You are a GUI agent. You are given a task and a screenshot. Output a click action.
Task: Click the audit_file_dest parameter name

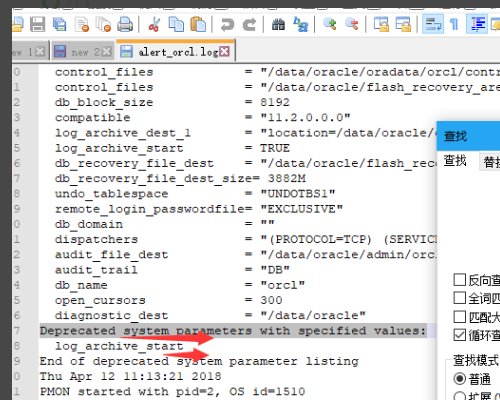click(111, 255)
